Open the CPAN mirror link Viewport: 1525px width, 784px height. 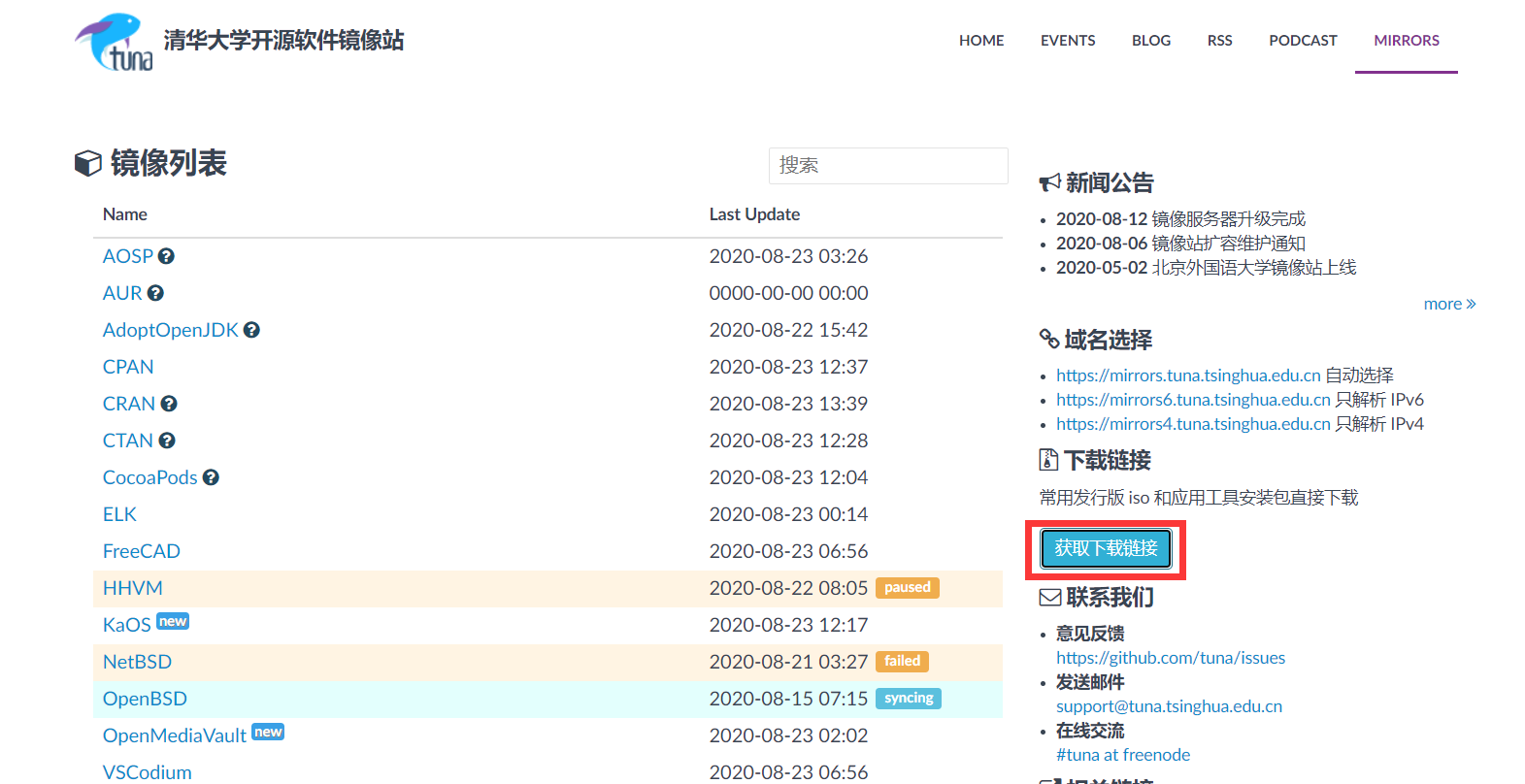[x=128, y=367]
